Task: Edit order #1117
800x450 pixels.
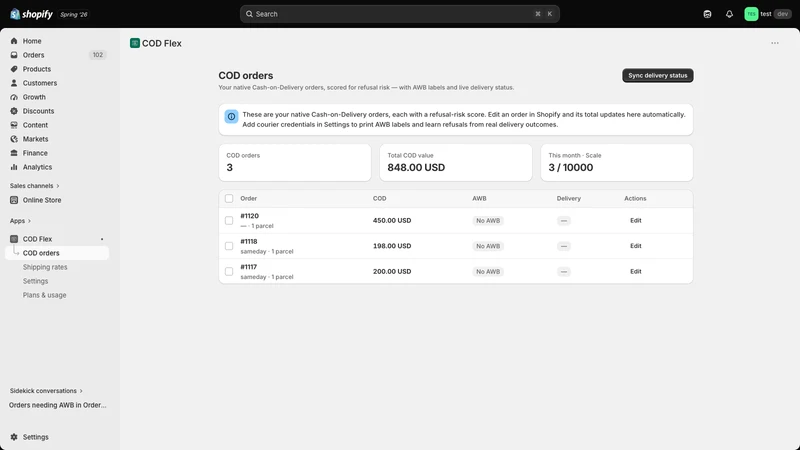Action: (x=635, y=271)
